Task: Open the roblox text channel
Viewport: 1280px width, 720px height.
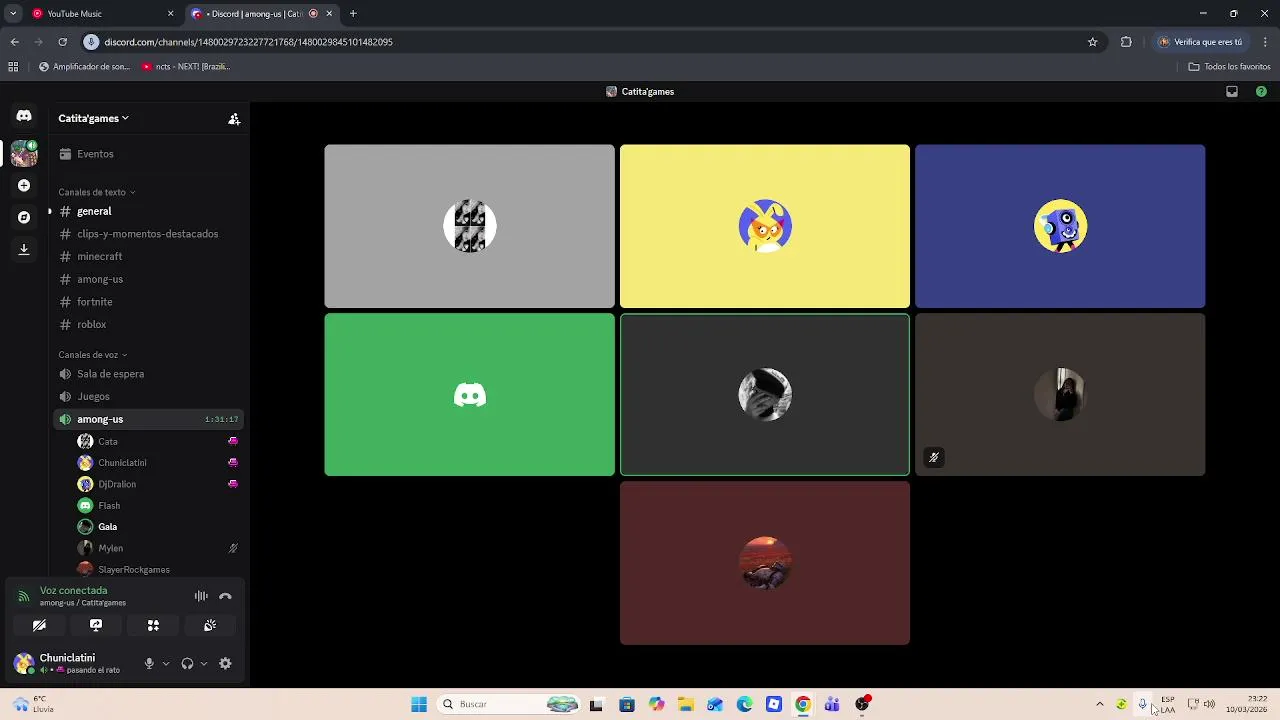Action: (148, 324)
